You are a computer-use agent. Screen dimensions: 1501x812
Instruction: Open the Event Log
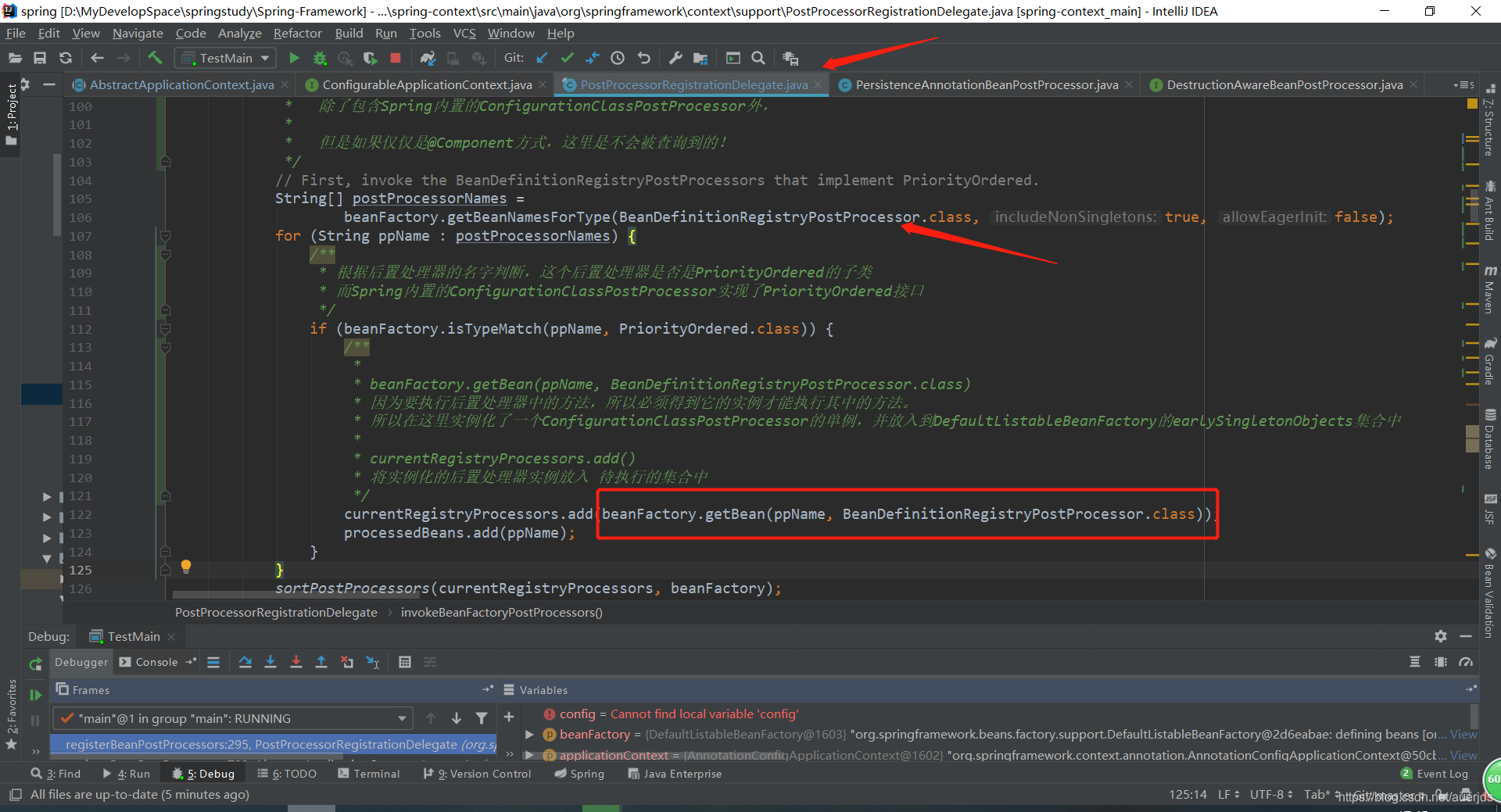1435,774
